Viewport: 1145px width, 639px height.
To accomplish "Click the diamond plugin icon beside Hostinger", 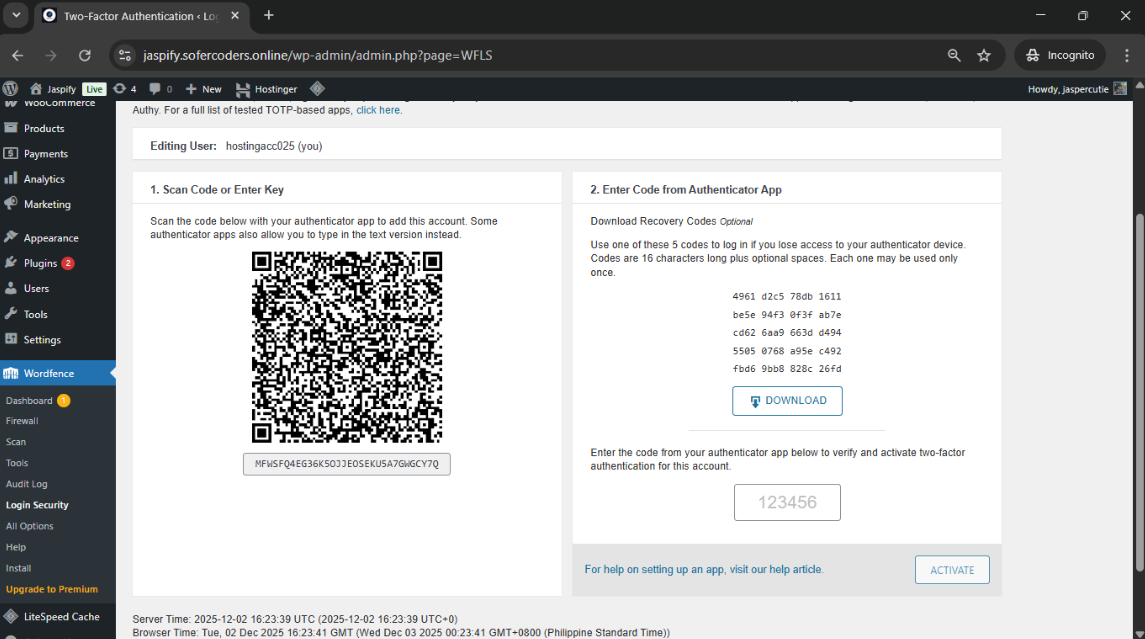I will pyautogui.click(x=315, y=89).
